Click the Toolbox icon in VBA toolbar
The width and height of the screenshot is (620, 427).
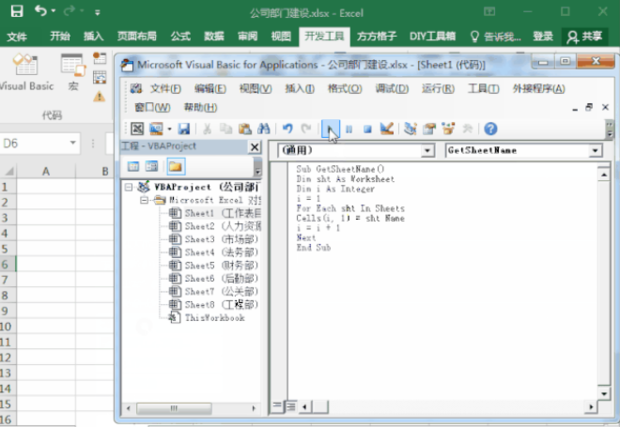467,128
